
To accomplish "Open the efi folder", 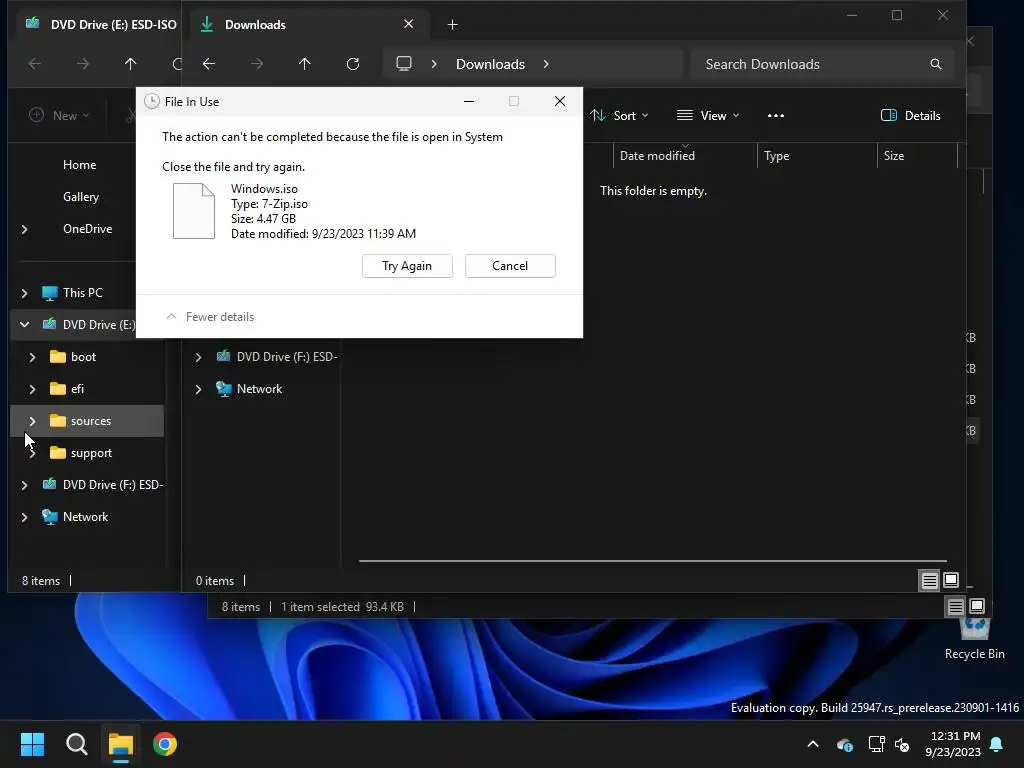I will tap(67, 389).
